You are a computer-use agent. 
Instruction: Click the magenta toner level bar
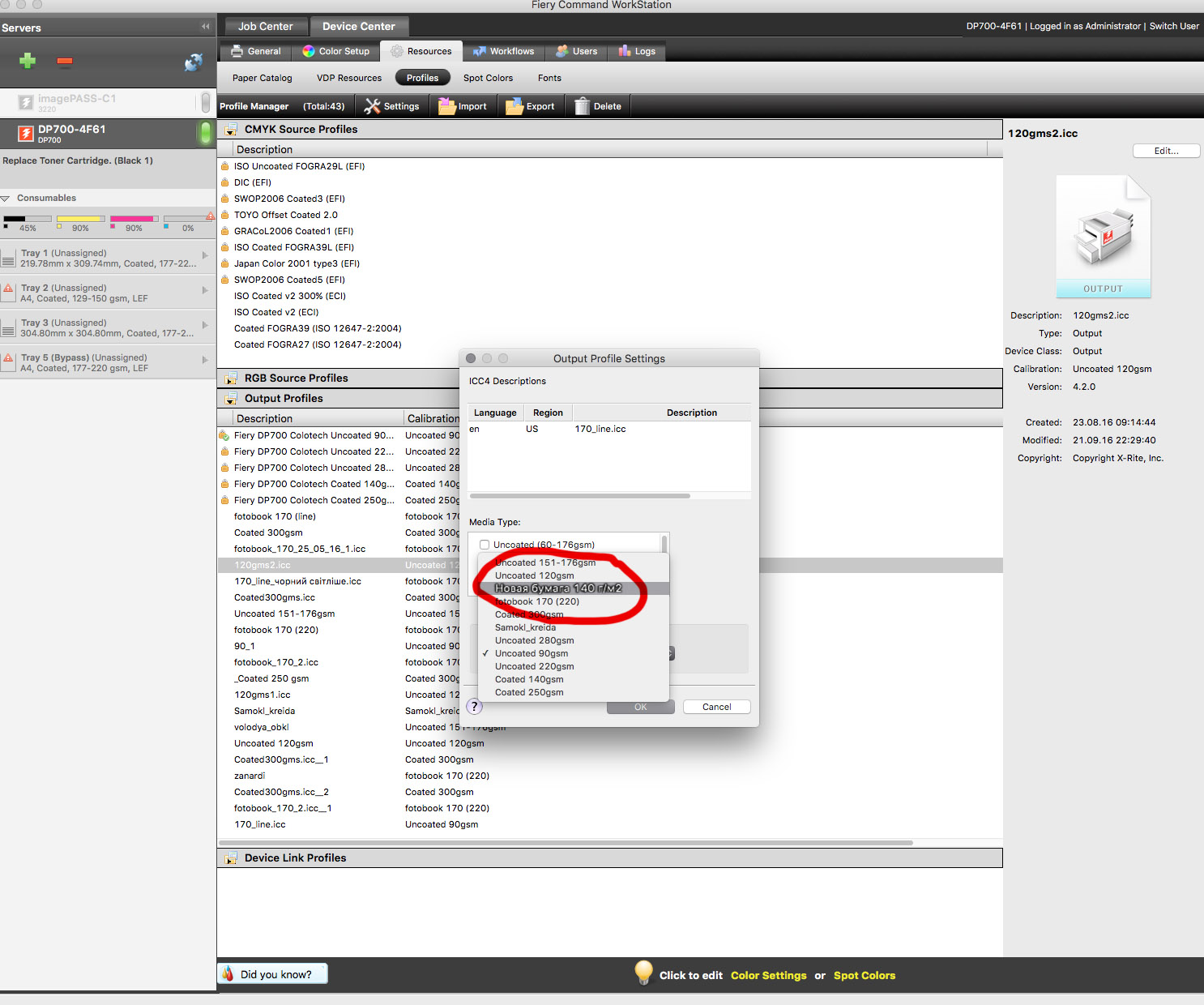(x=134, y=219)
